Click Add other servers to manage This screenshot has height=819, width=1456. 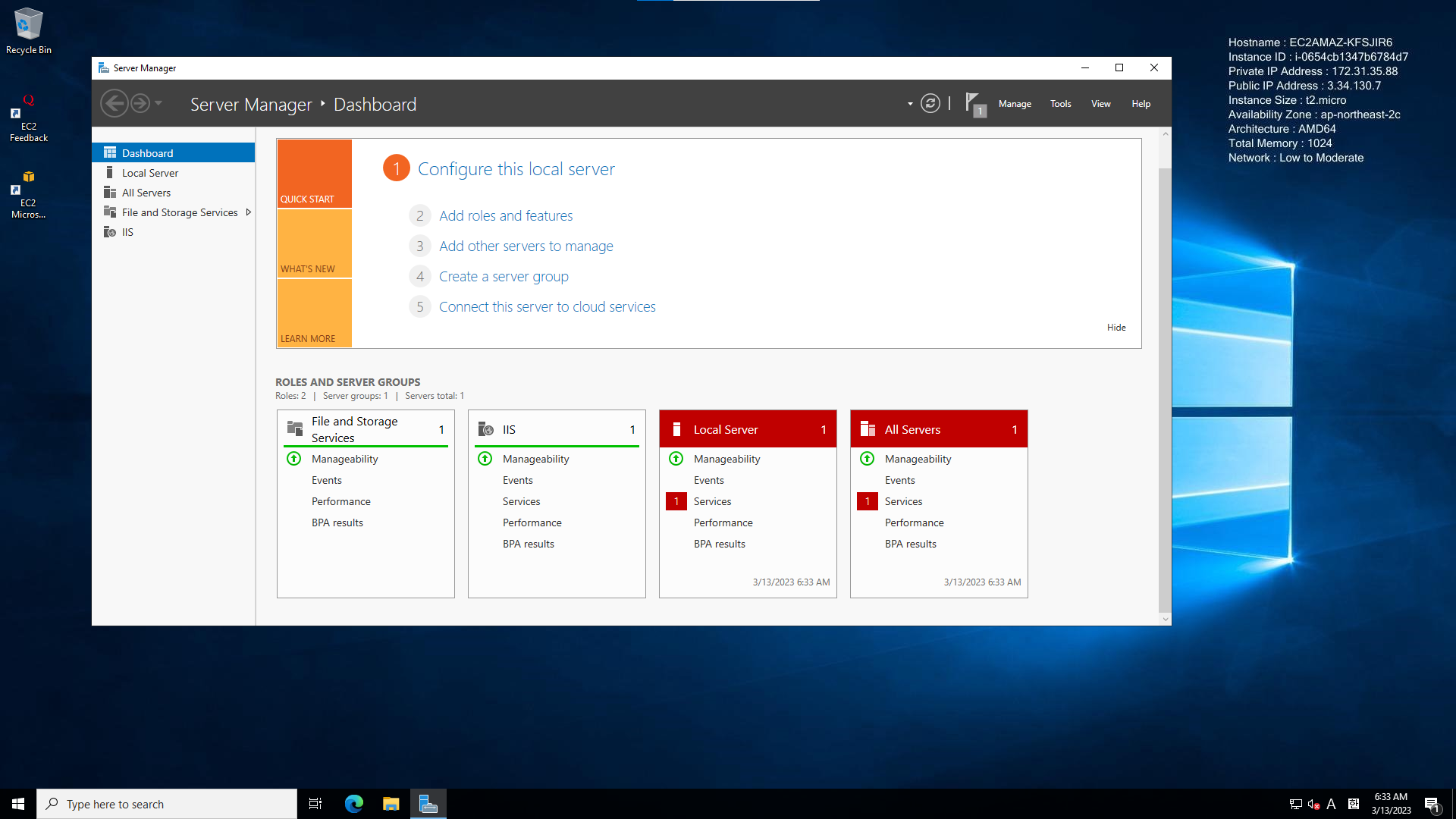point(526,246)
